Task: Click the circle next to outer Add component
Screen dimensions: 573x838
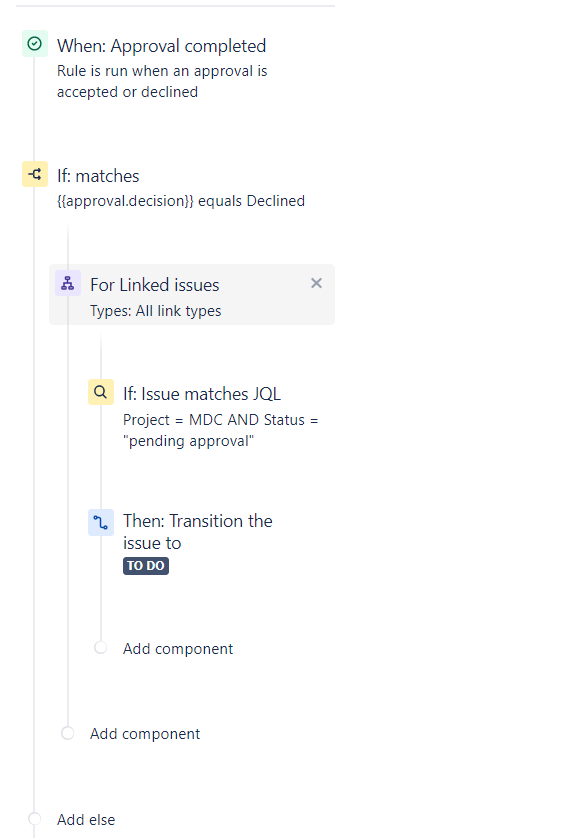Action: coord(67,733)
